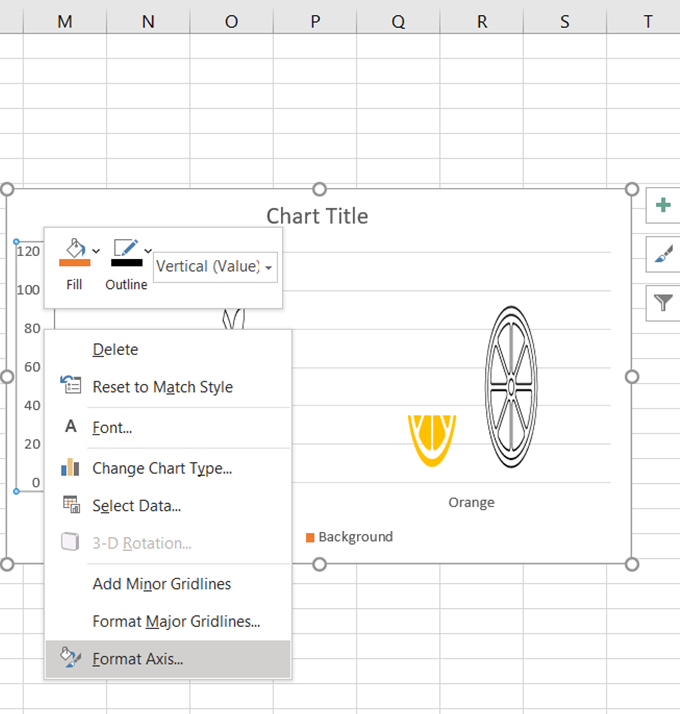Screen dimensions: 680x714
Task: Open Chart Filters funnel button
Action: click(x=663, y=303)
